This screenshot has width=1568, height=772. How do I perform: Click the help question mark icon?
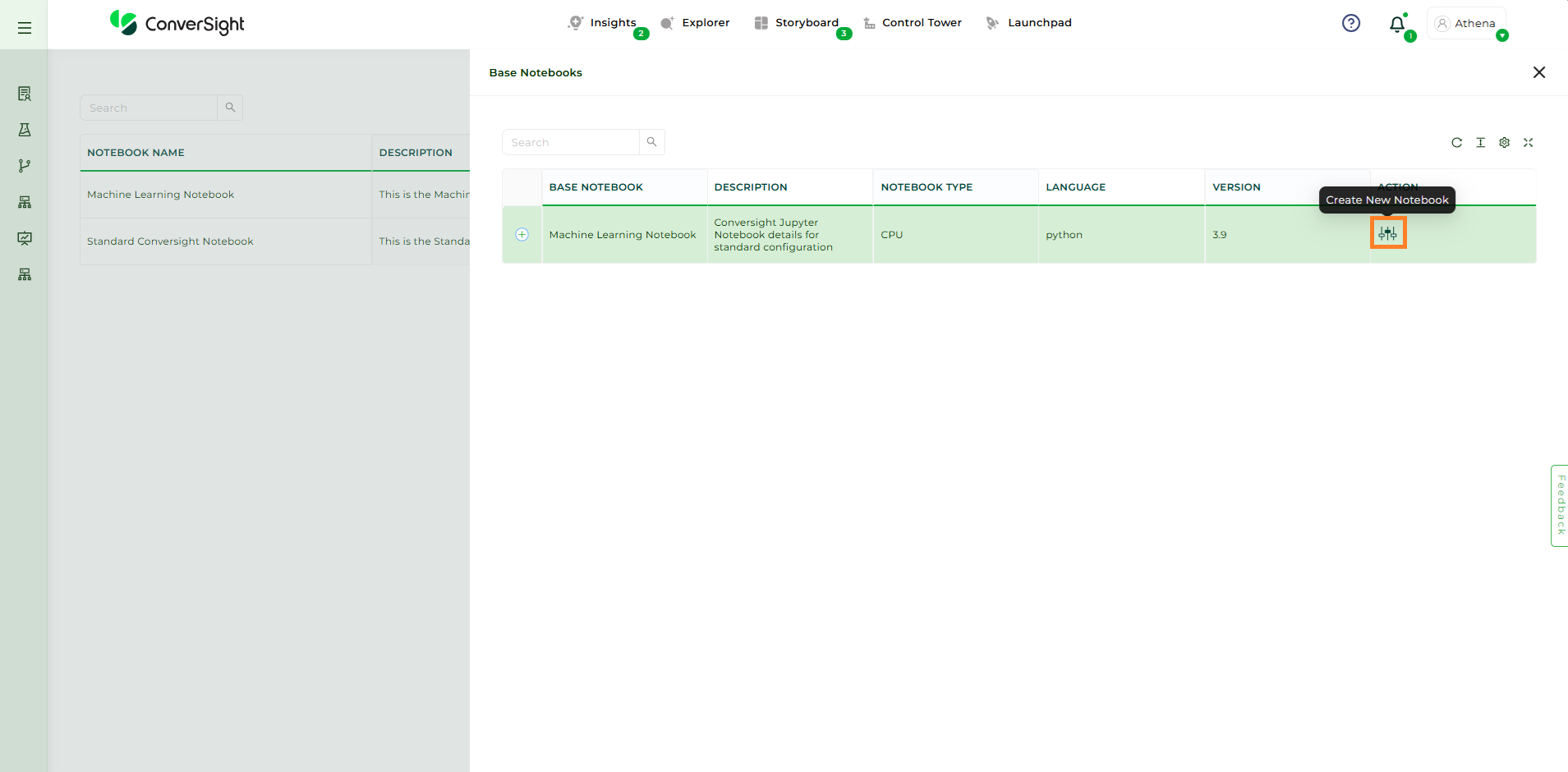pos(1350,23)
